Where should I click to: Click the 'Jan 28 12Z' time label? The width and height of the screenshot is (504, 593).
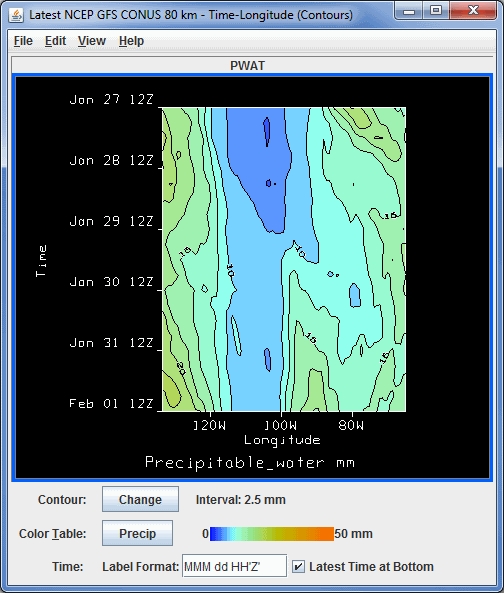[x=111, y=160]
